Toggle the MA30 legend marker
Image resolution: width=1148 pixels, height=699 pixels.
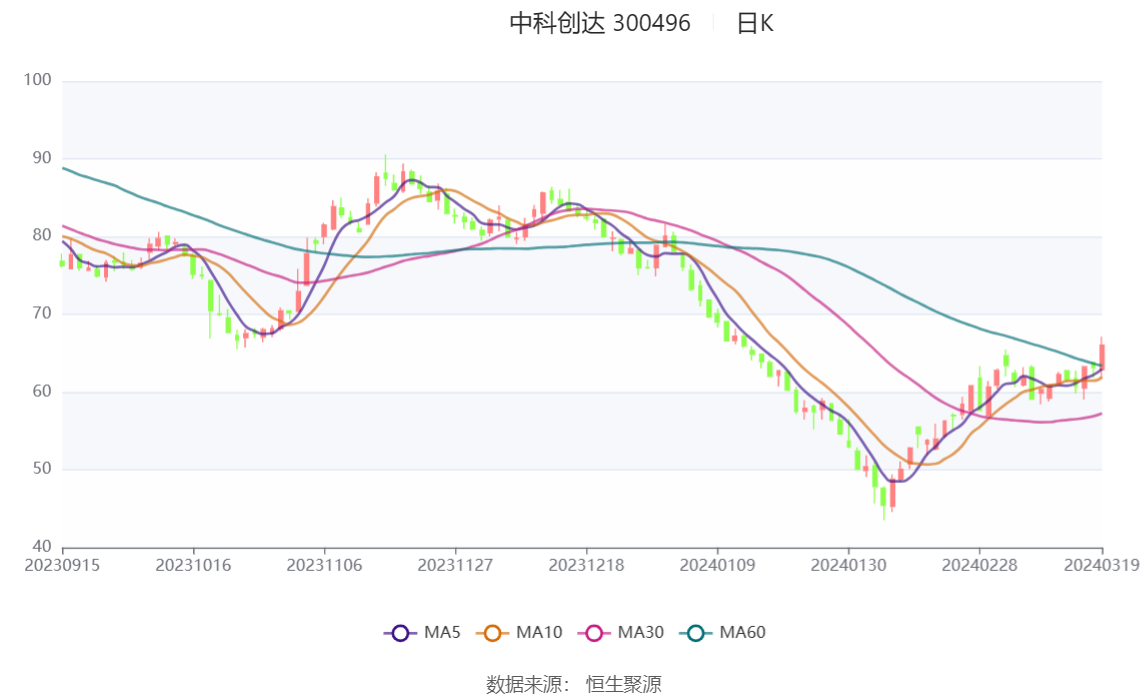click(x=594, y=633)
